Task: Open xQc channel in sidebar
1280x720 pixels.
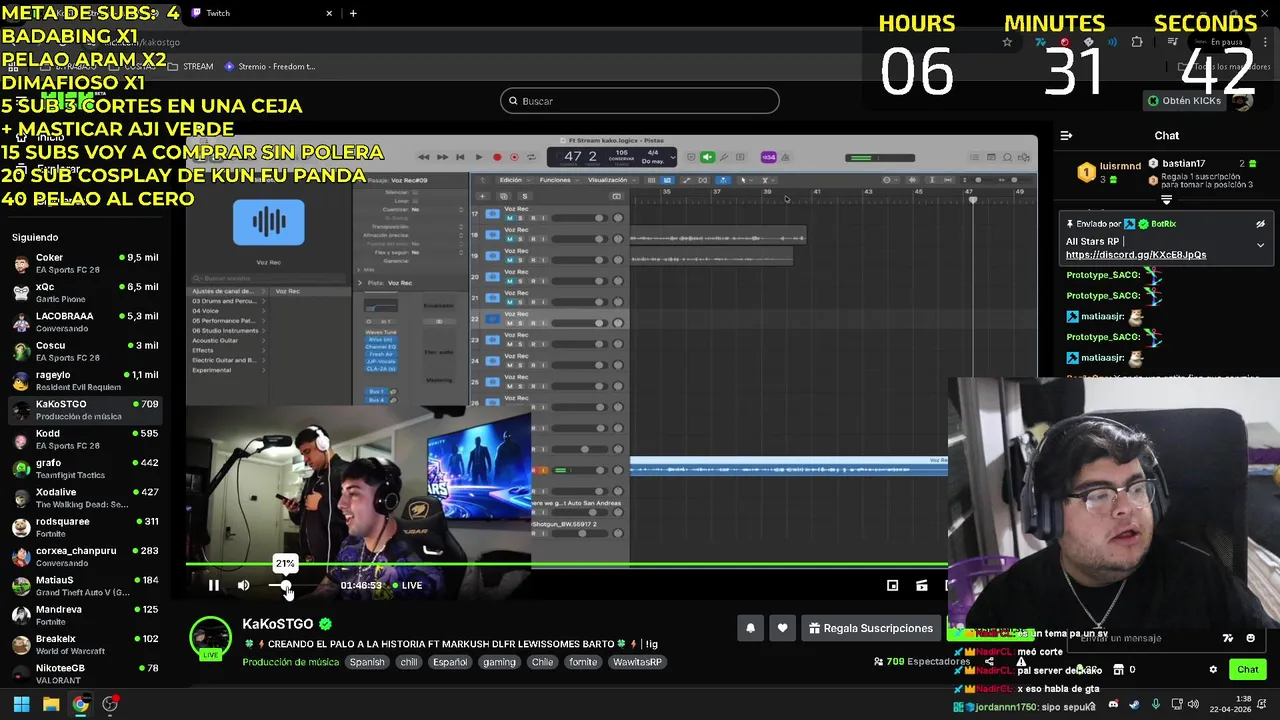Action: point(85,292)
